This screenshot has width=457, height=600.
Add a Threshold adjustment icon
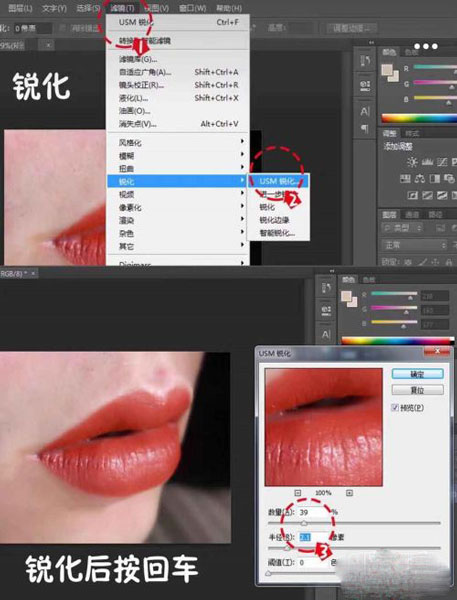442,196
